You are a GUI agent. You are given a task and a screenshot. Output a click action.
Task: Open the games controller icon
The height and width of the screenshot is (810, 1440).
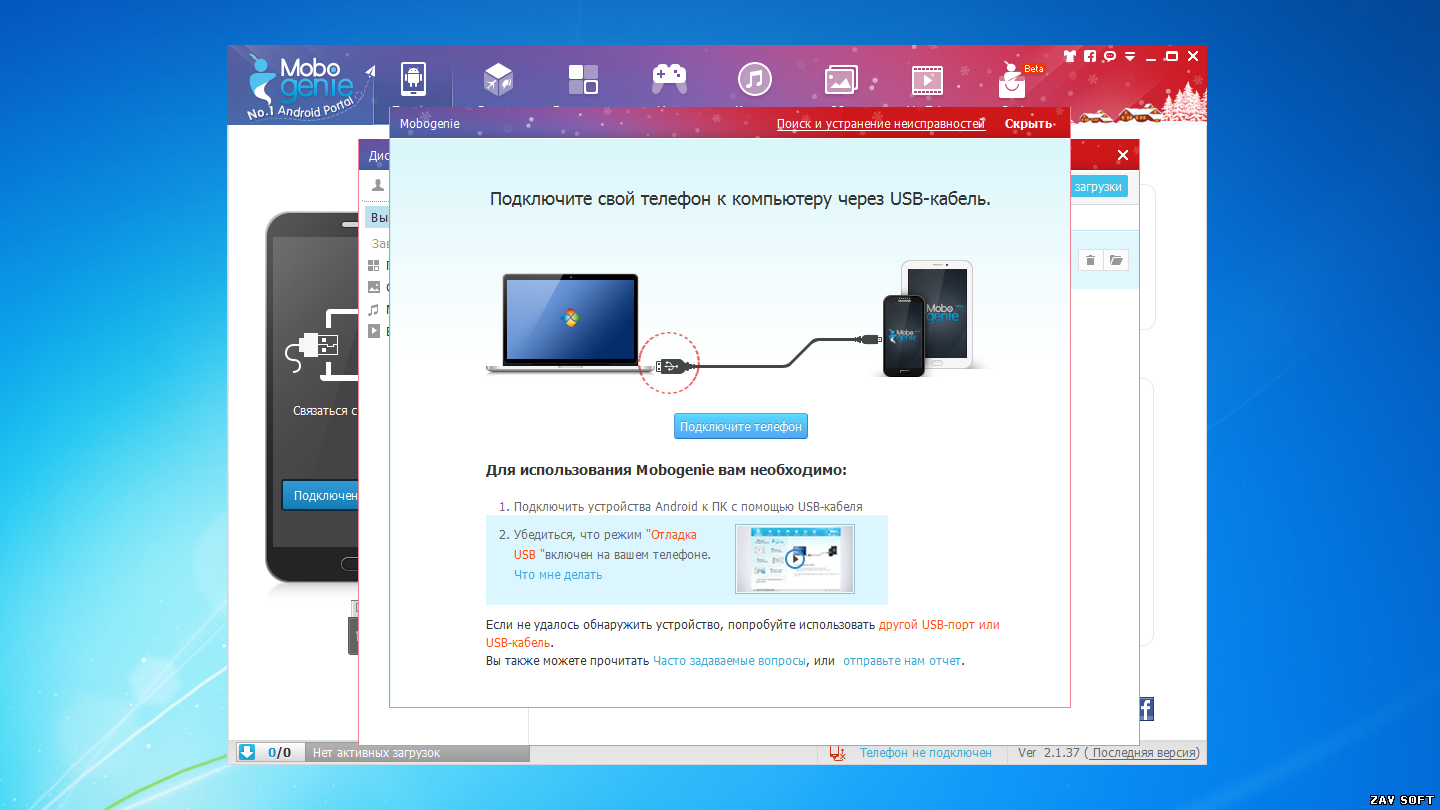(669, 78)
